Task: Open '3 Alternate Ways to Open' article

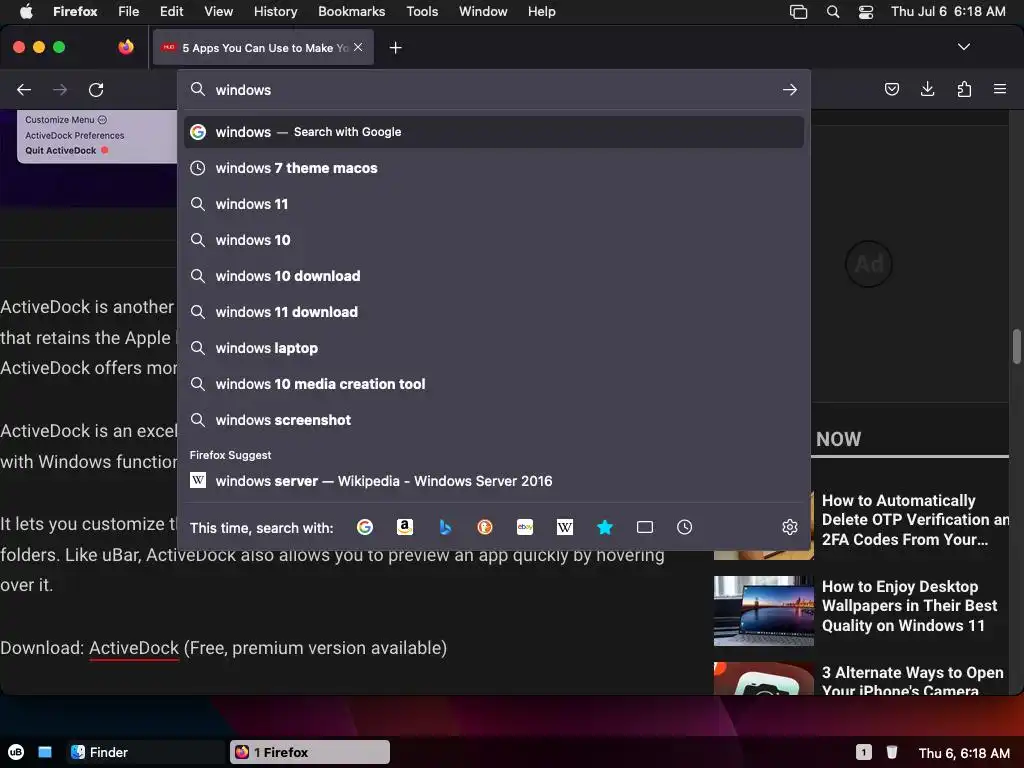Action: point(912,680)
